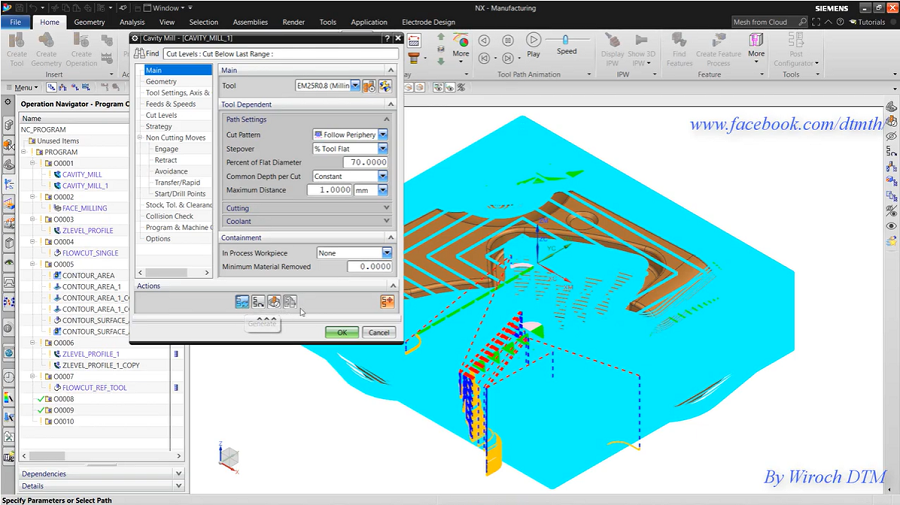Switch to the Render ribbon tab

click(293, 22)
